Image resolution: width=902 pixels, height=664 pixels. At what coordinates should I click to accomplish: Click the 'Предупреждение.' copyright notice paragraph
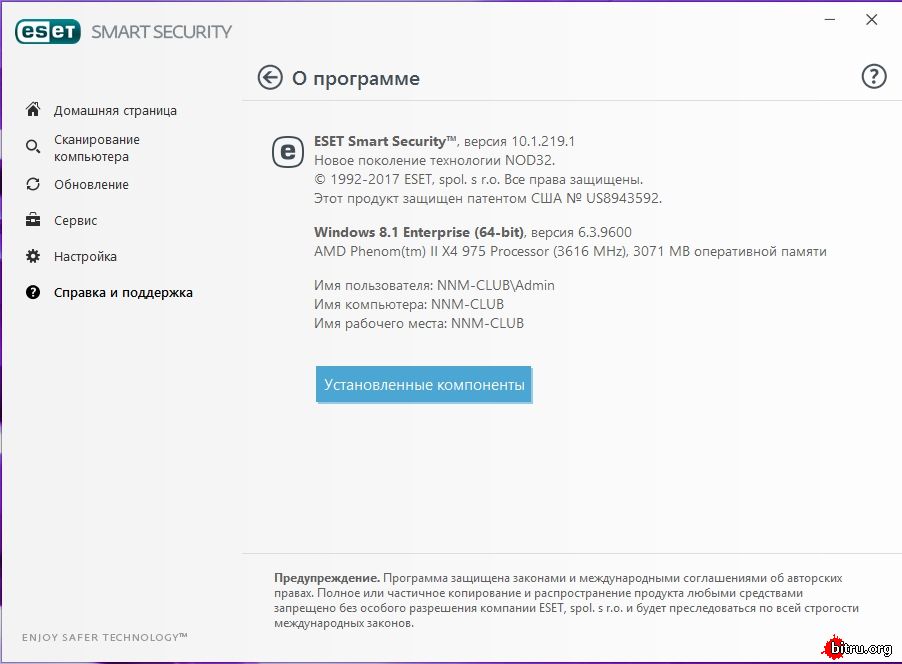click(x=566, y=600)
